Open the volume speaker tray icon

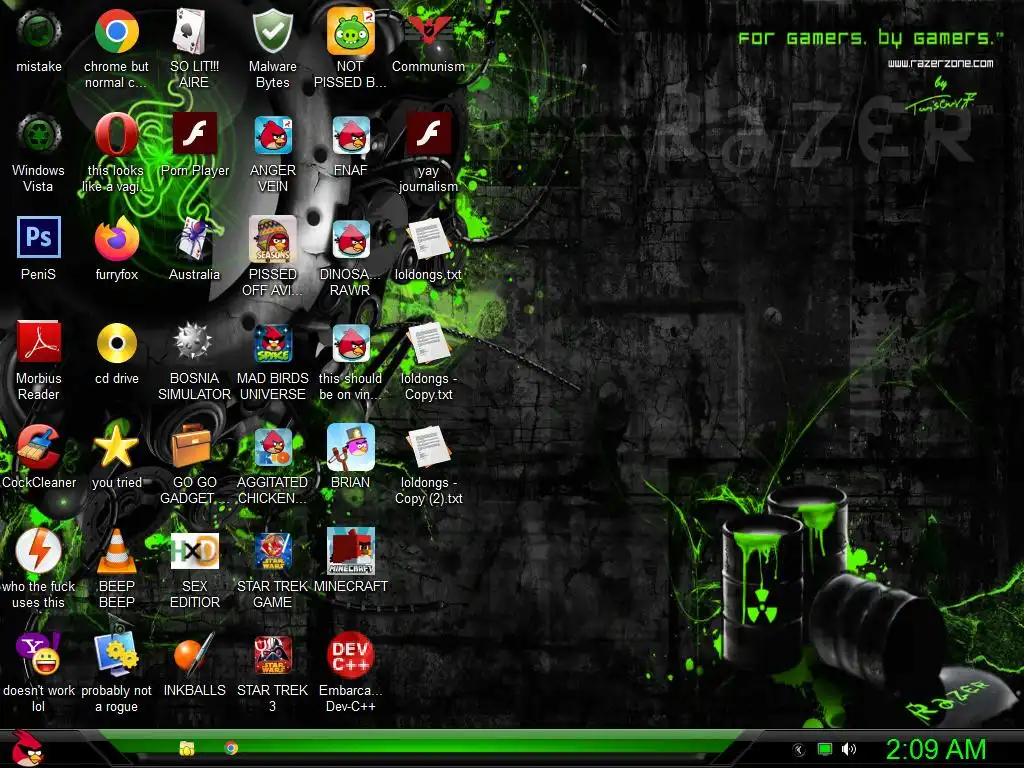pos(848,749)
